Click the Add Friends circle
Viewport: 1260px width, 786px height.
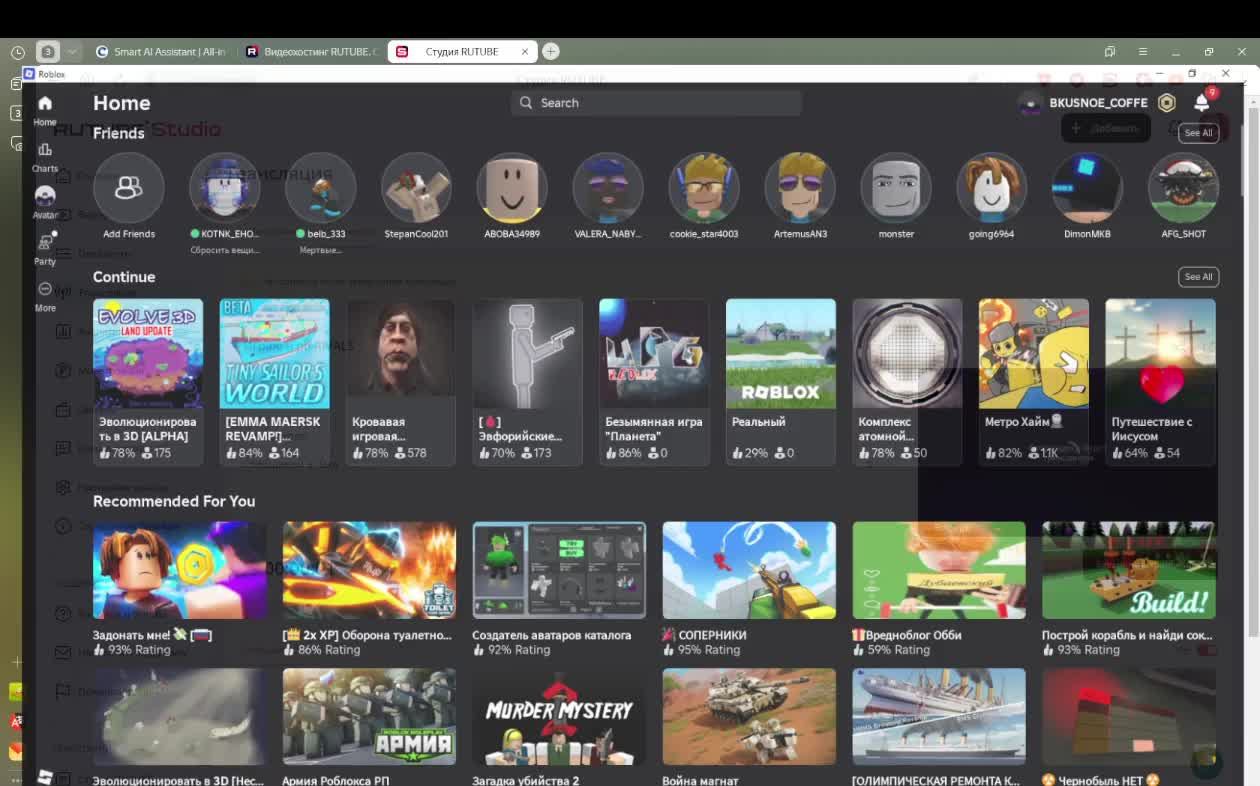129,188
